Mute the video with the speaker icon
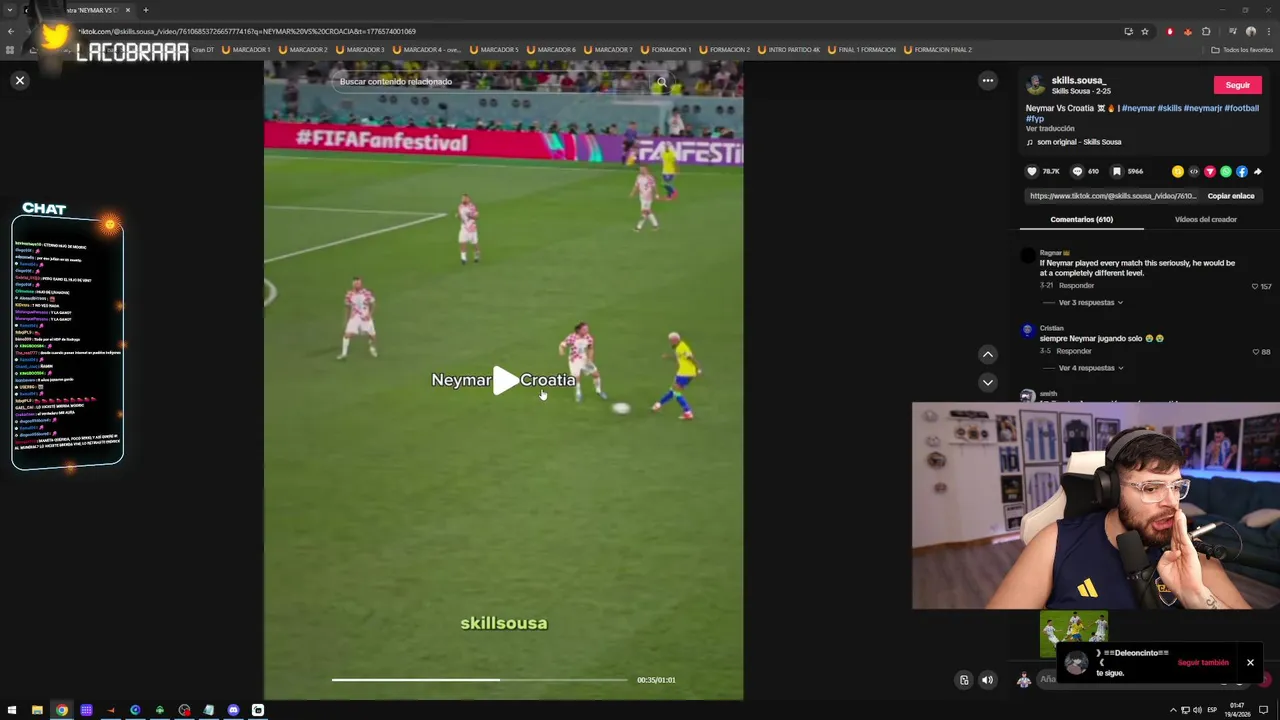 tap(987, 680)
